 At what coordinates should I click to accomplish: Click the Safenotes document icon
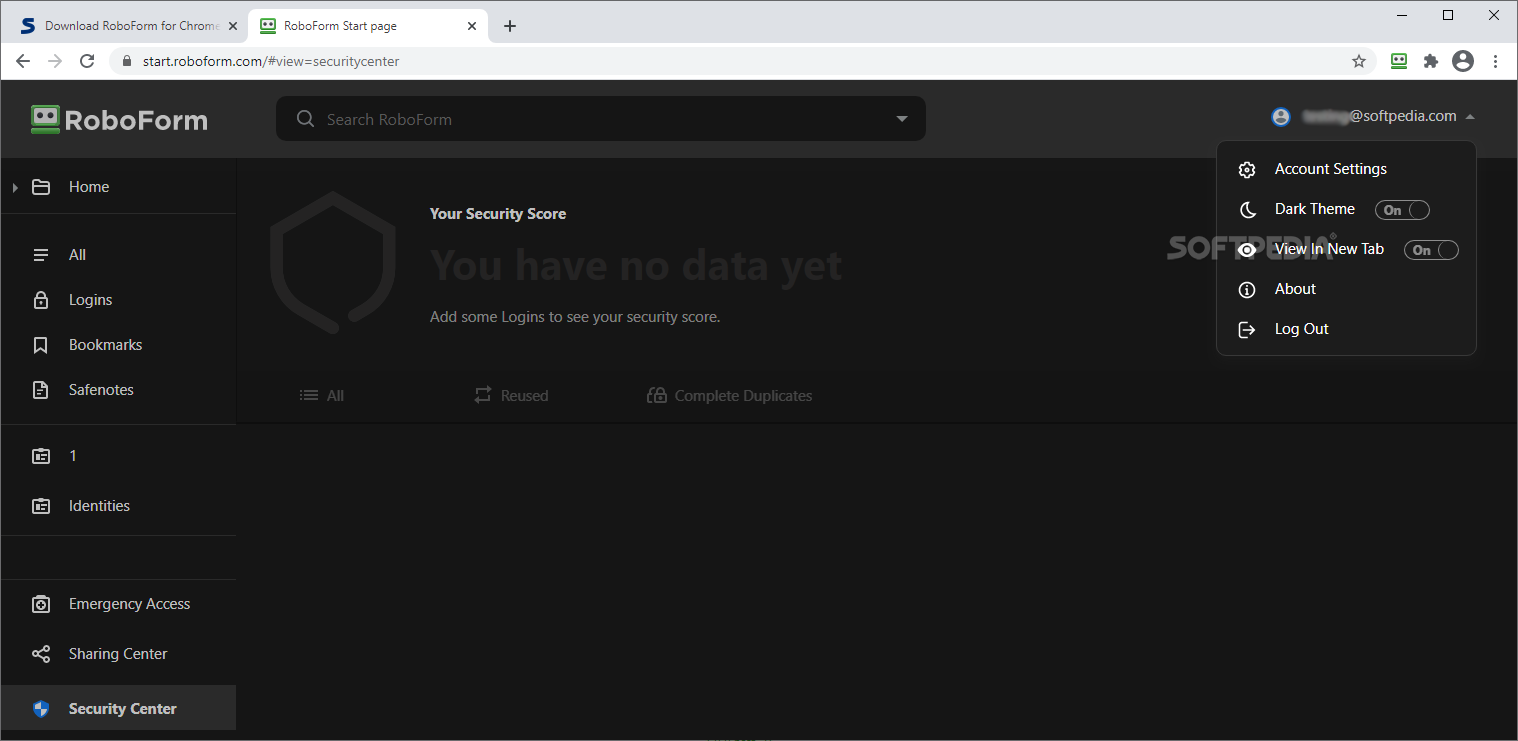tap(41, 390)
